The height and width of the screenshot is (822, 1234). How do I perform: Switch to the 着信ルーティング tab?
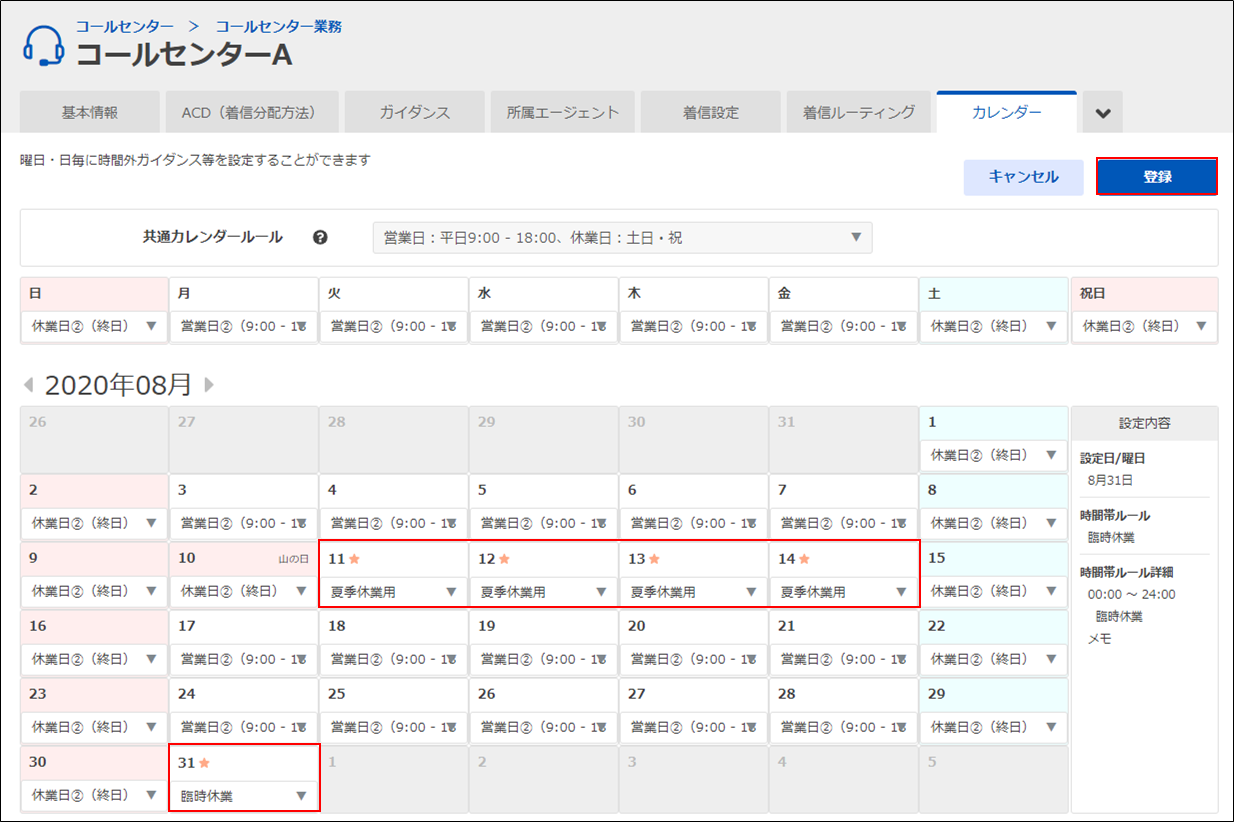tap(858, 113)
